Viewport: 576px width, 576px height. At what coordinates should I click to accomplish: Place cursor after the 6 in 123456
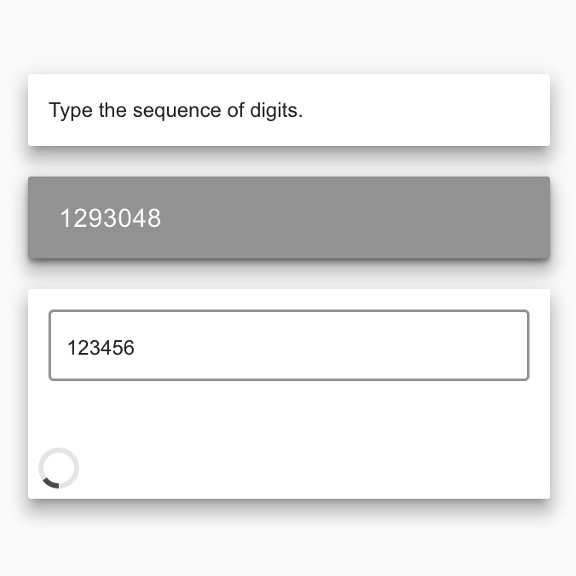point(136,348)
